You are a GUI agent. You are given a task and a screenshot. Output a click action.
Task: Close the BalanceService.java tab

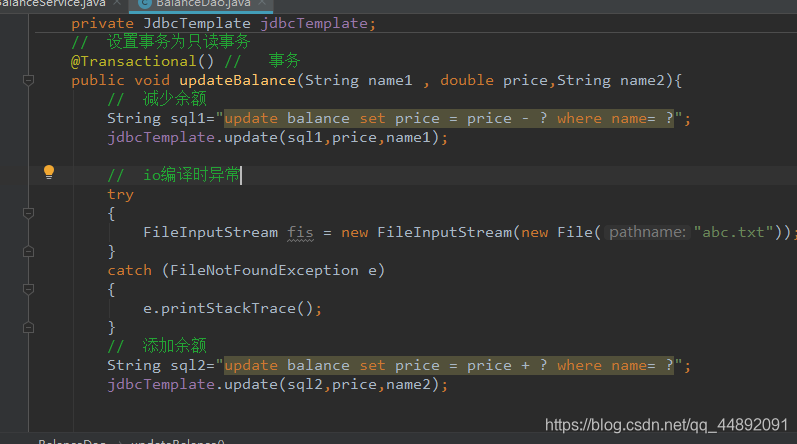117,3
